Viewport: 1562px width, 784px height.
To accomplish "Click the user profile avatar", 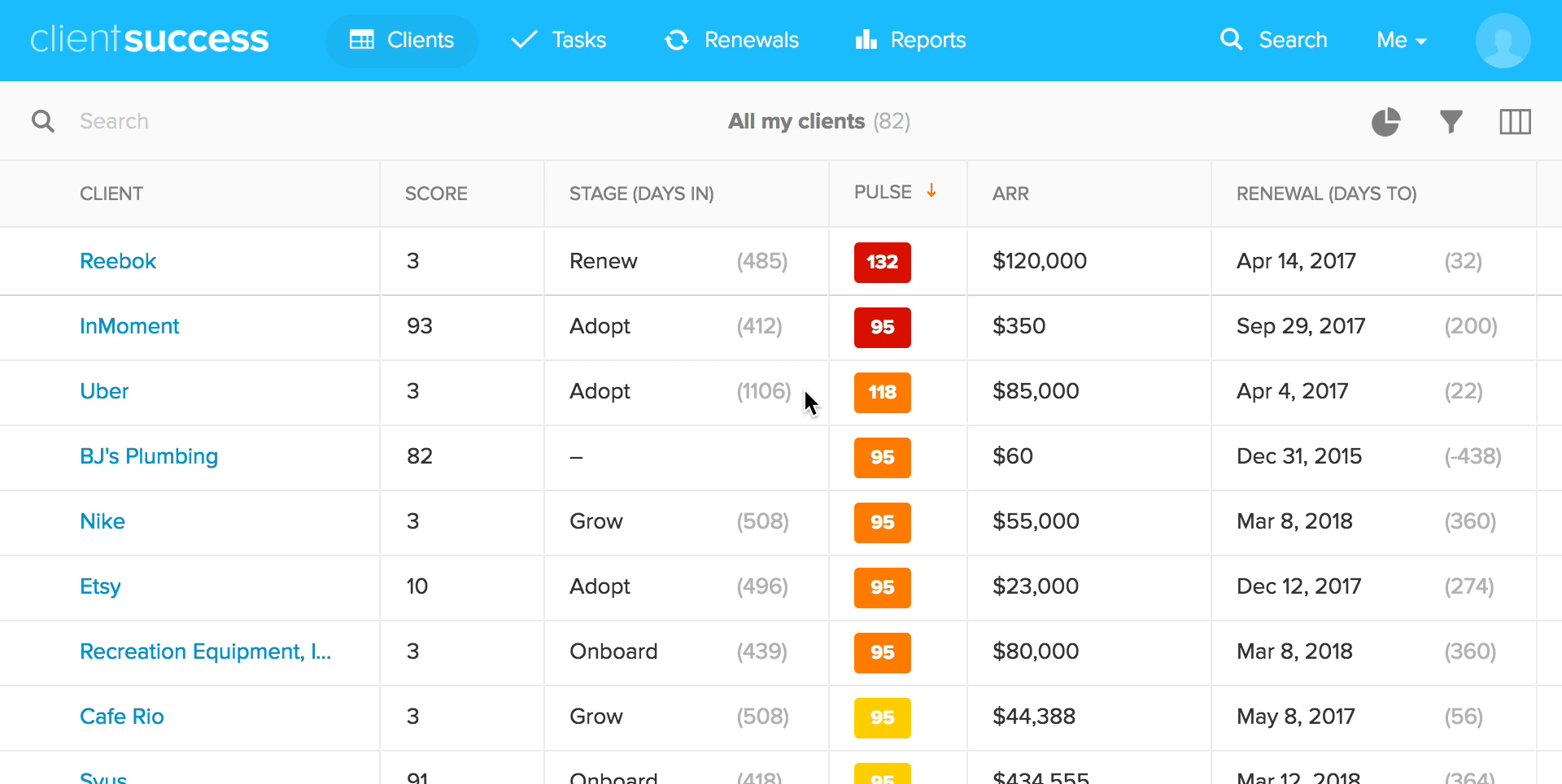I will click(x=1503, y=41).
